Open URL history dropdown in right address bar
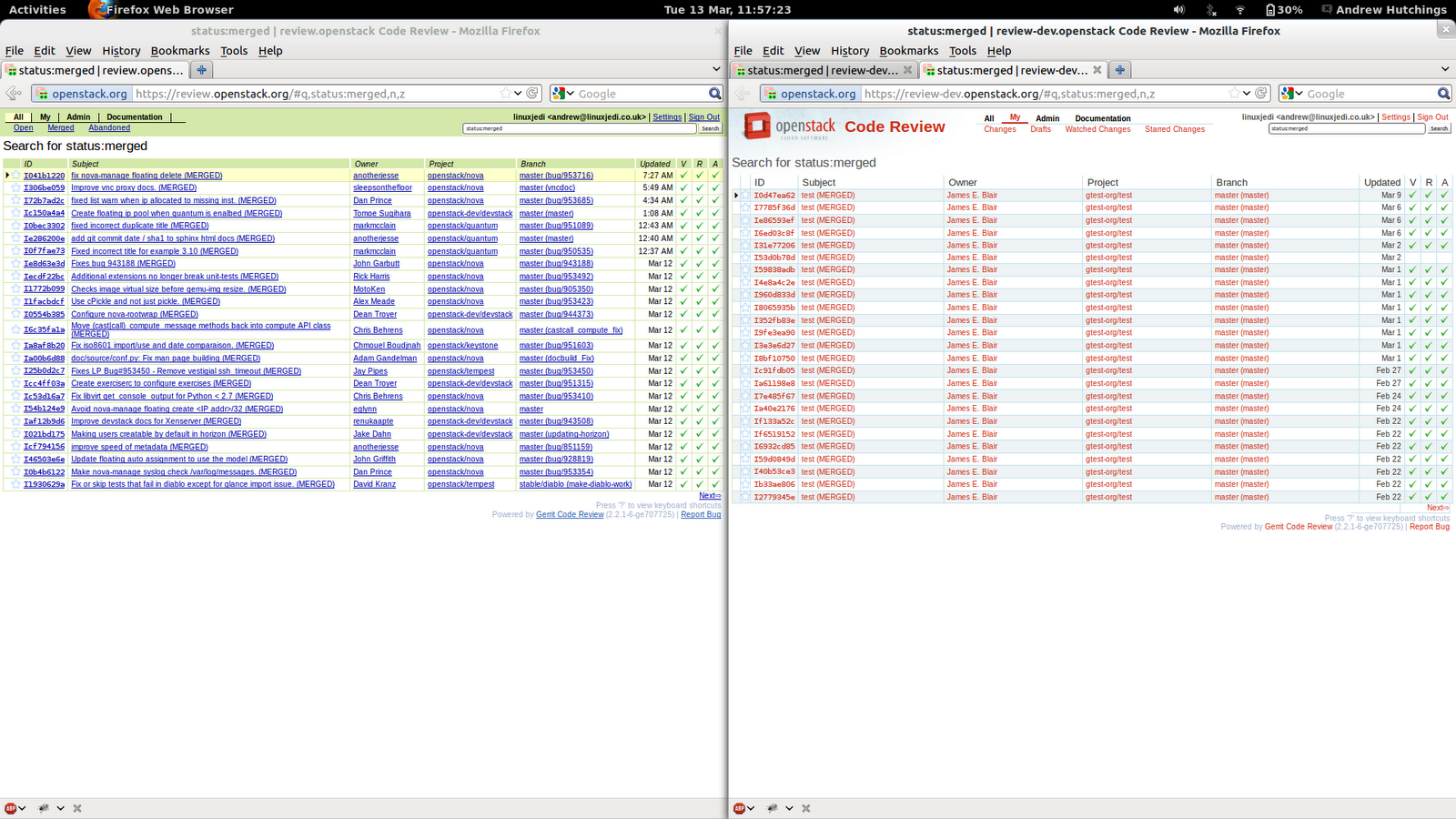Screen dimensions: 1456x819 tap(1247, 93)
